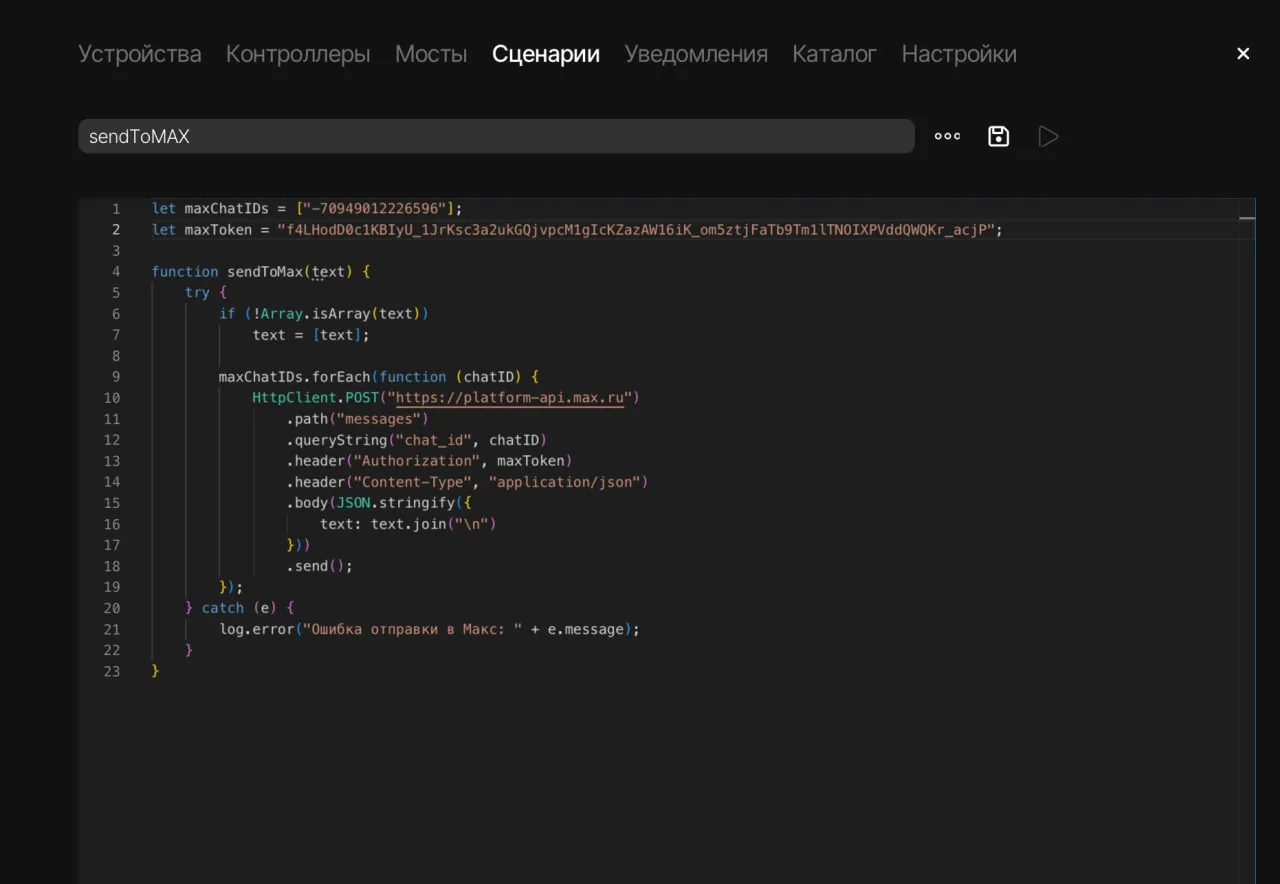This screenshot has height=884, width=1280.
Task: Open the Контроллеры tab
Action: click(298, 54)
